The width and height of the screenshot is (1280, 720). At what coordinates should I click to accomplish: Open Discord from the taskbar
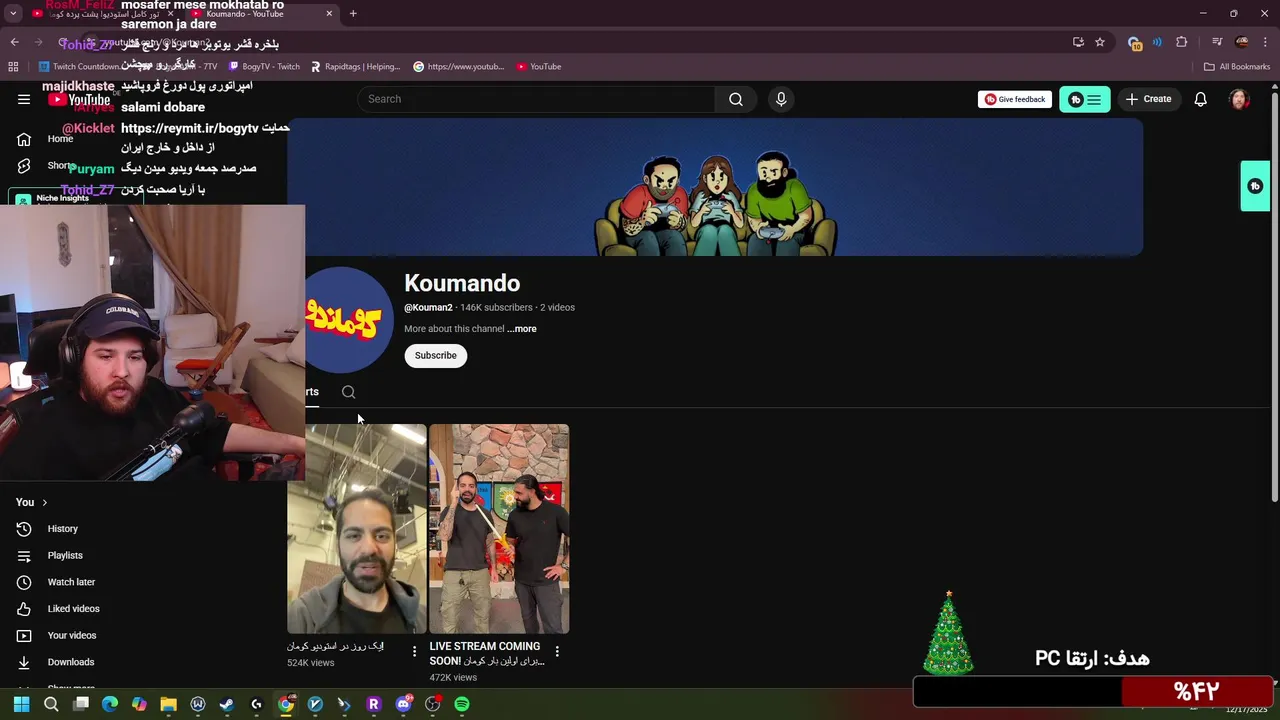pyautogui.click(x=403, y=704)
